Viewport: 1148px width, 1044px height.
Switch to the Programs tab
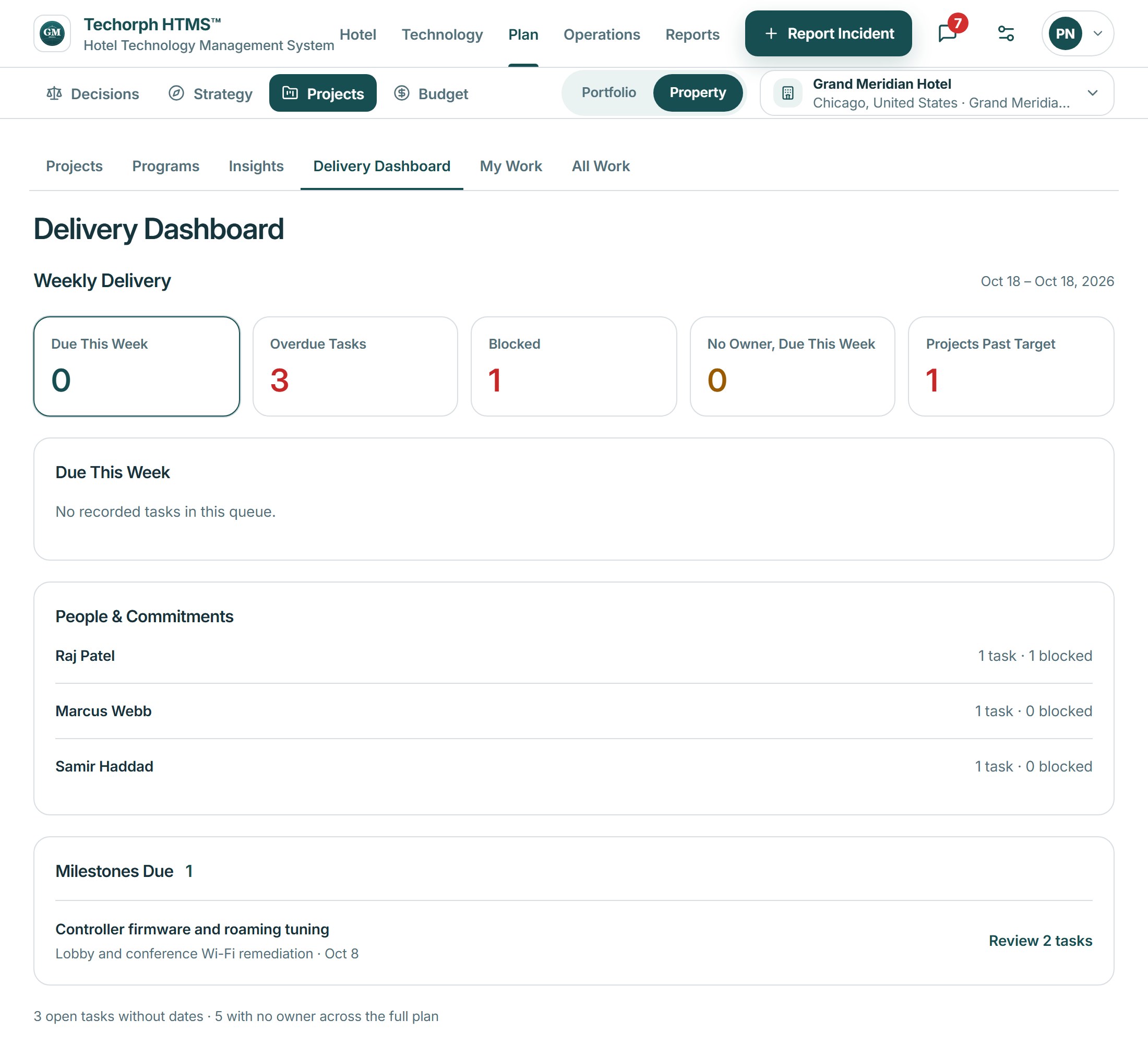tap(165, 167)
